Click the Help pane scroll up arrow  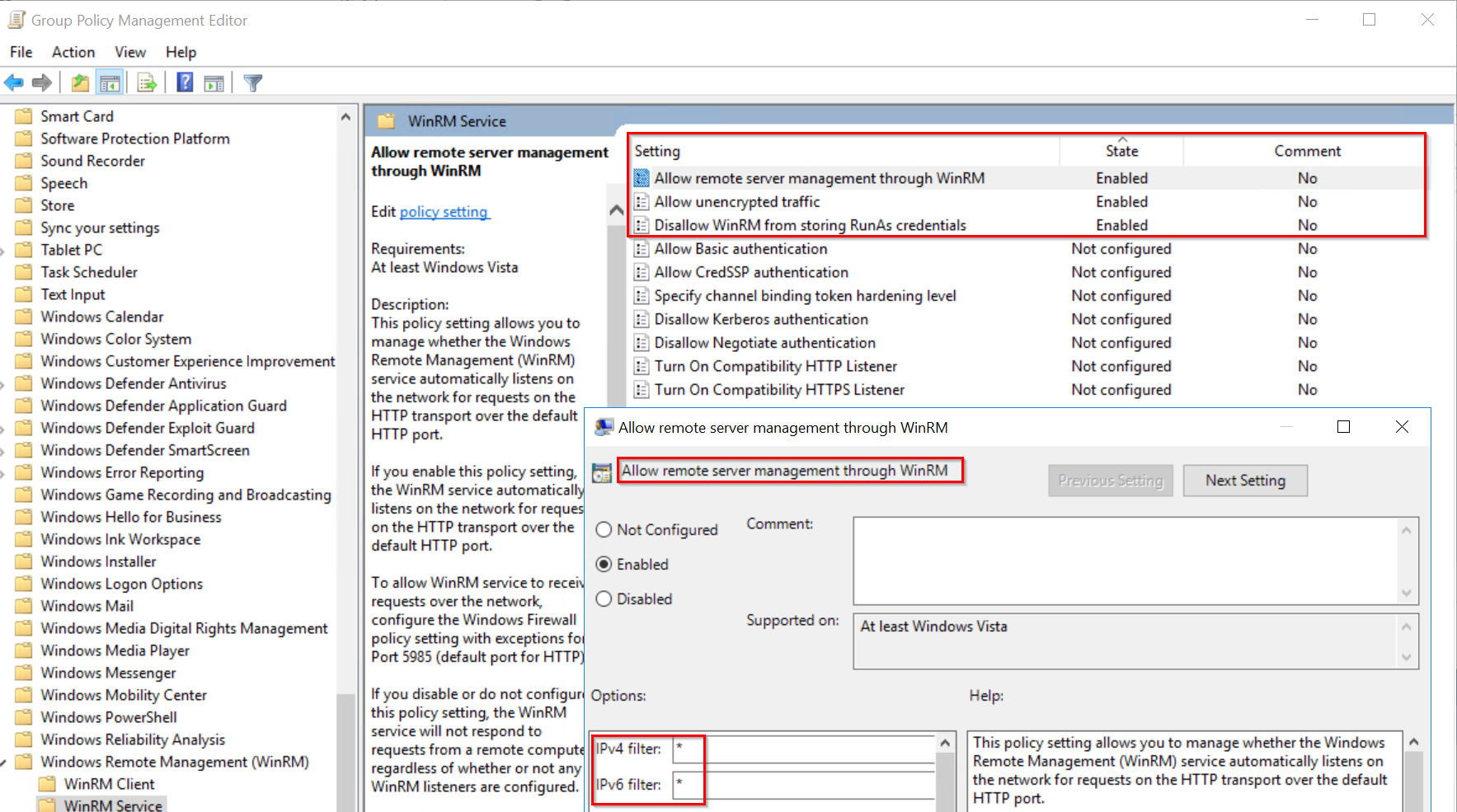1413,742
